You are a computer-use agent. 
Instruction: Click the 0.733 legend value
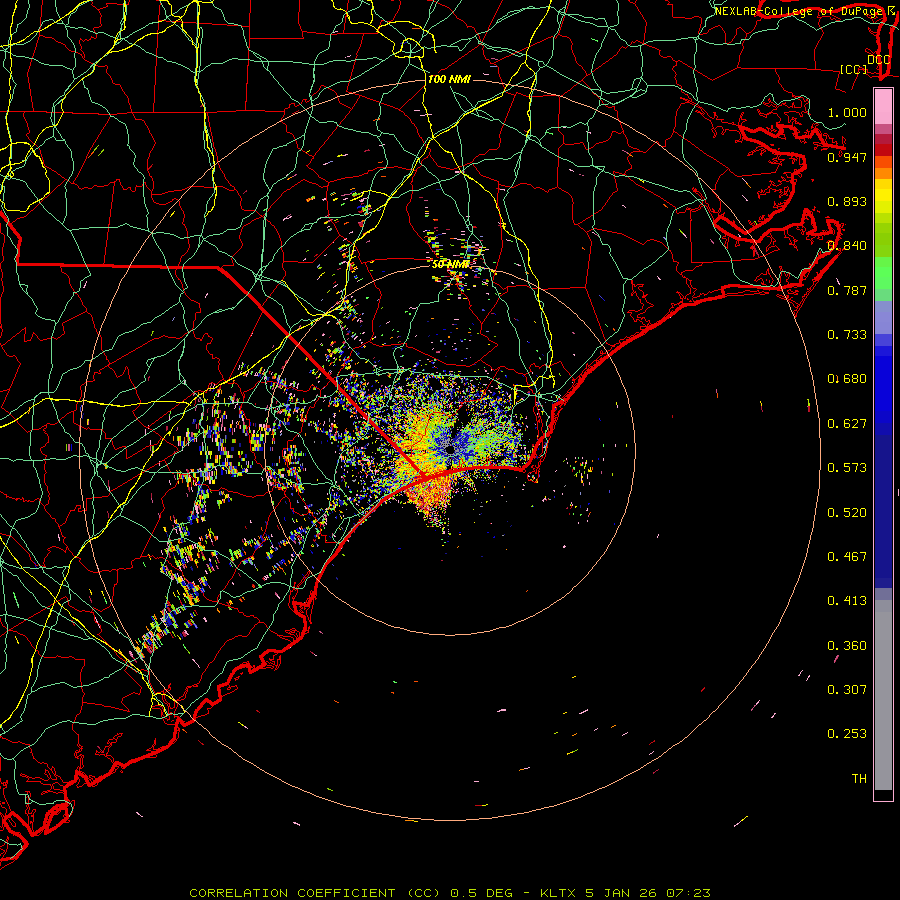(847, 334)
